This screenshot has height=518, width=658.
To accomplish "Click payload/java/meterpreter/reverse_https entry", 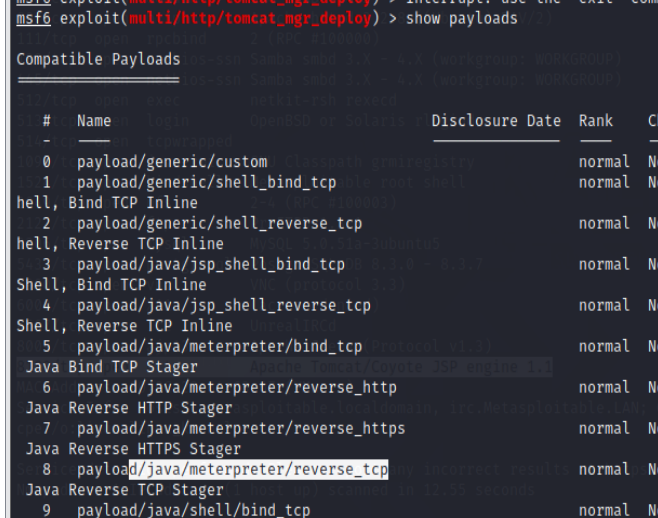I will point(241,429).
